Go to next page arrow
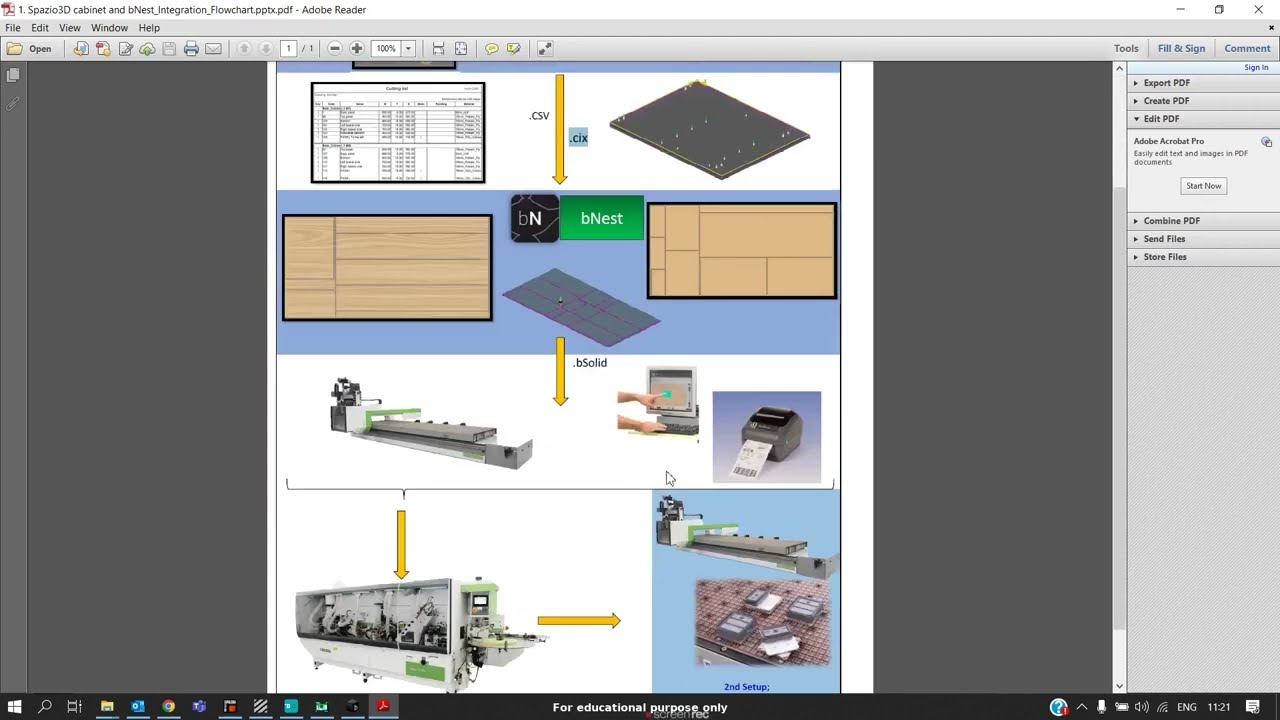This screenshot has width=1280, height=720. point(266,48)
